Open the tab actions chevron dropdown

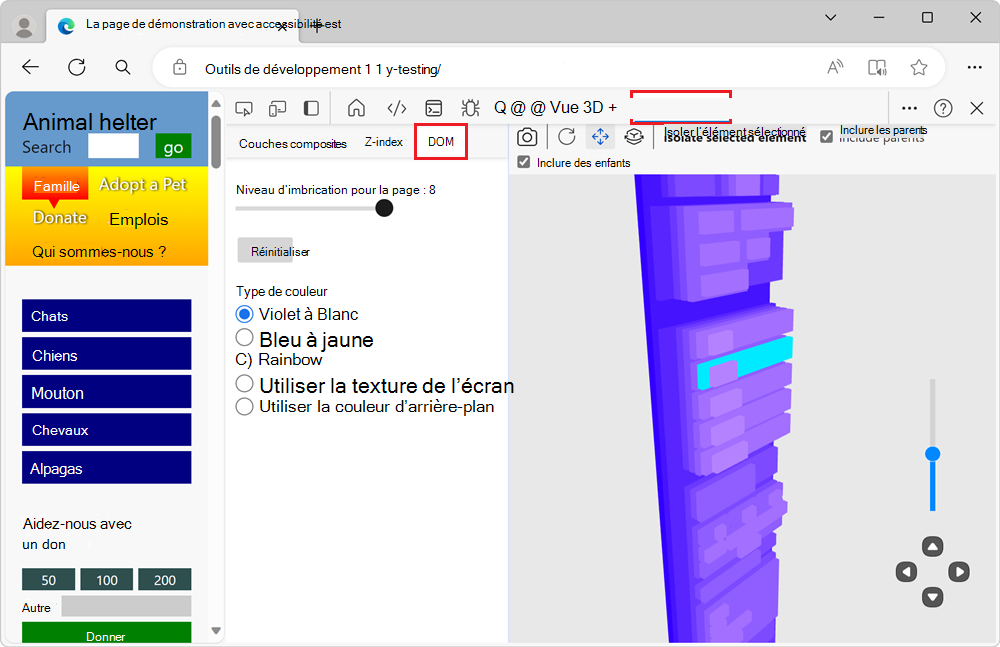pos(830,18)
